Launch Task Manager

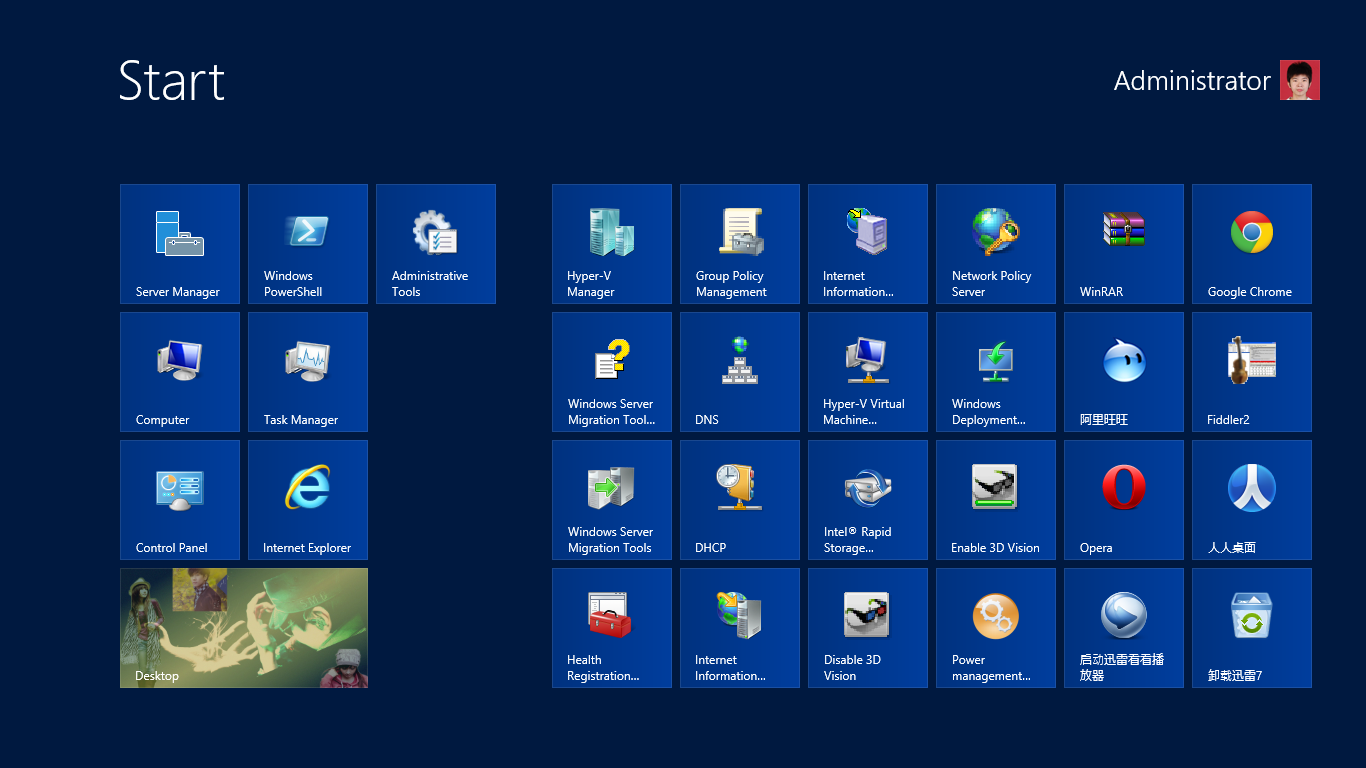pyautogui.click(x=308, y=372)
